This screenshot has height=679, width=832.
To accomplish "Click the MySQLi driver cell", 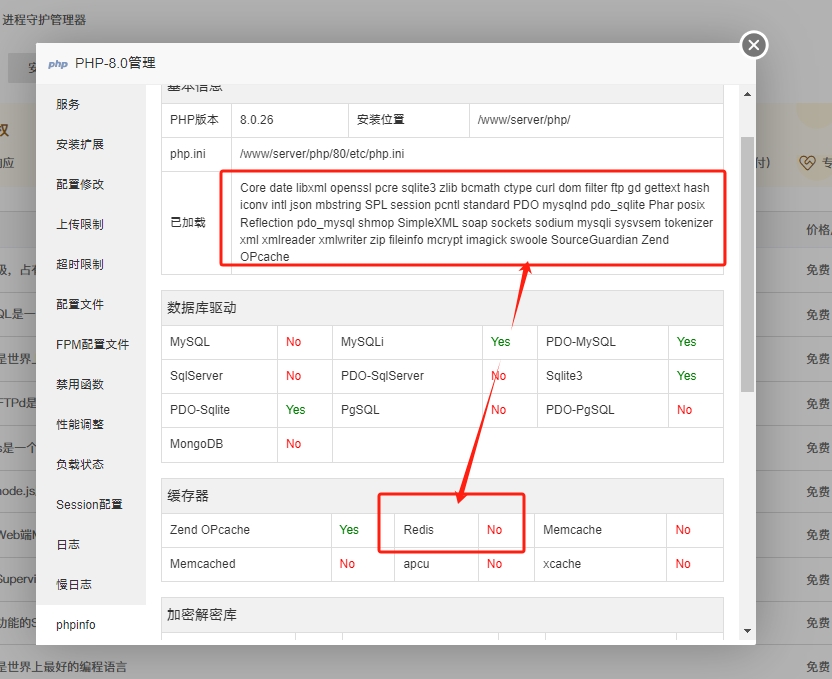I will pyautogui.click(x=408, y=342).
